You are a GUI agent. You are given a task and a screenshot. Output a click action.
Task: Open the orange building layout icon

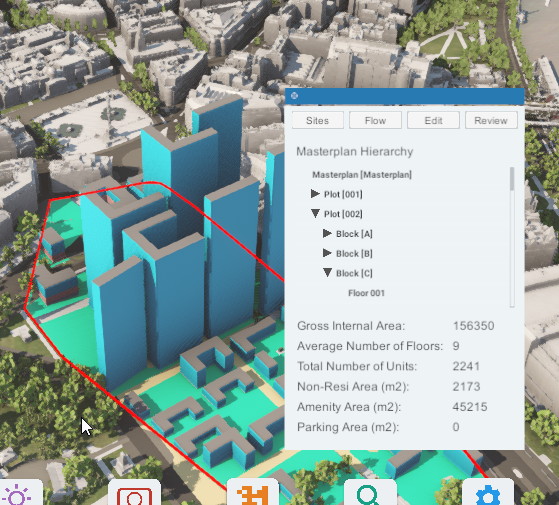252,494
